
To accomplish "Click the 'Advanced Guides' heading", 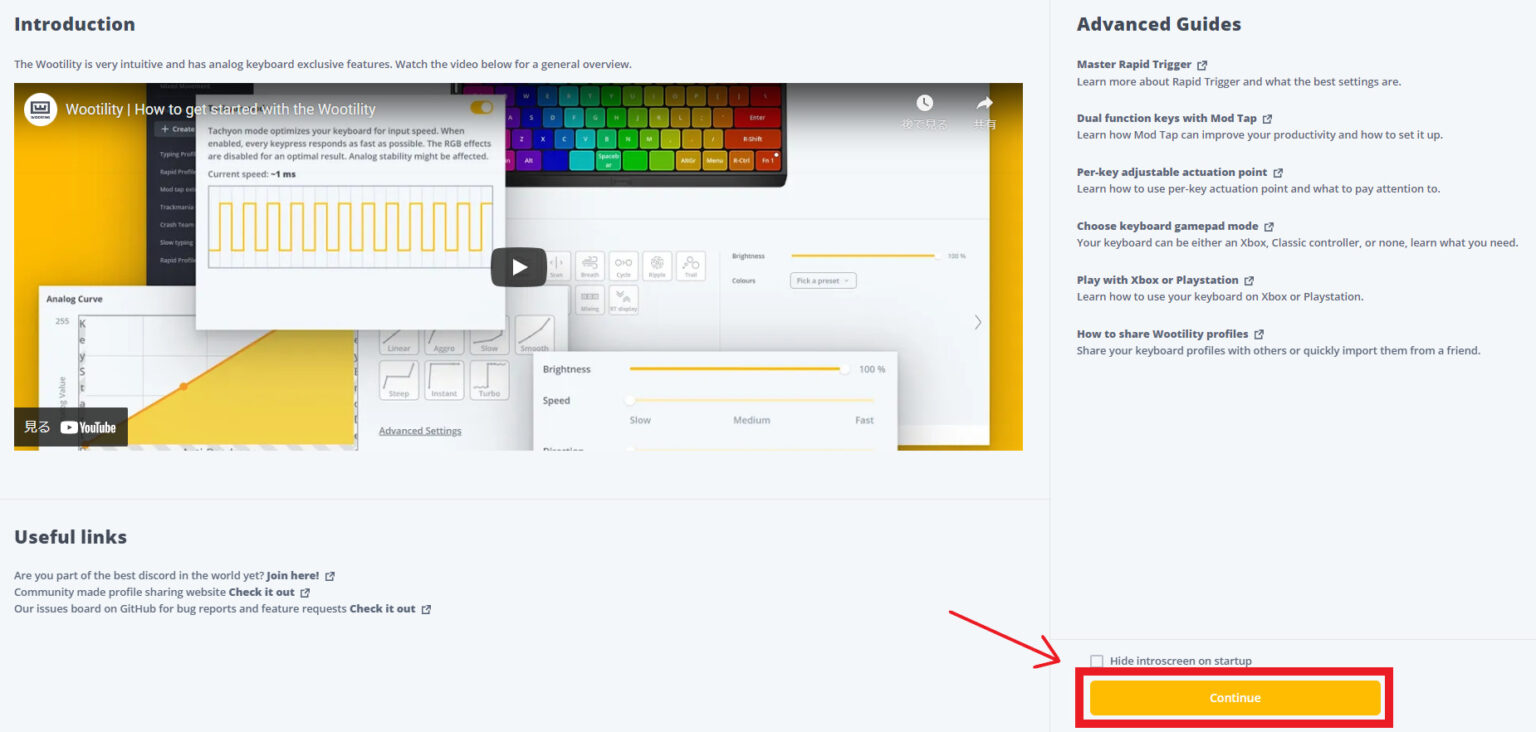I will click(x=1159, y=24).
